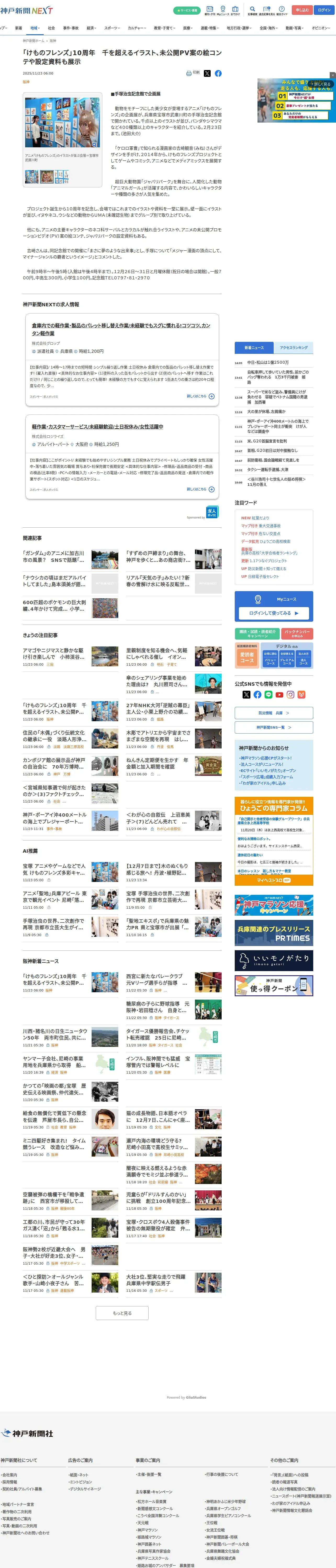Viewport: 336px width, 1568px height.
Task: Open the main article photo thumbnail
Action: pyautogui.click(x=63, y=122)
